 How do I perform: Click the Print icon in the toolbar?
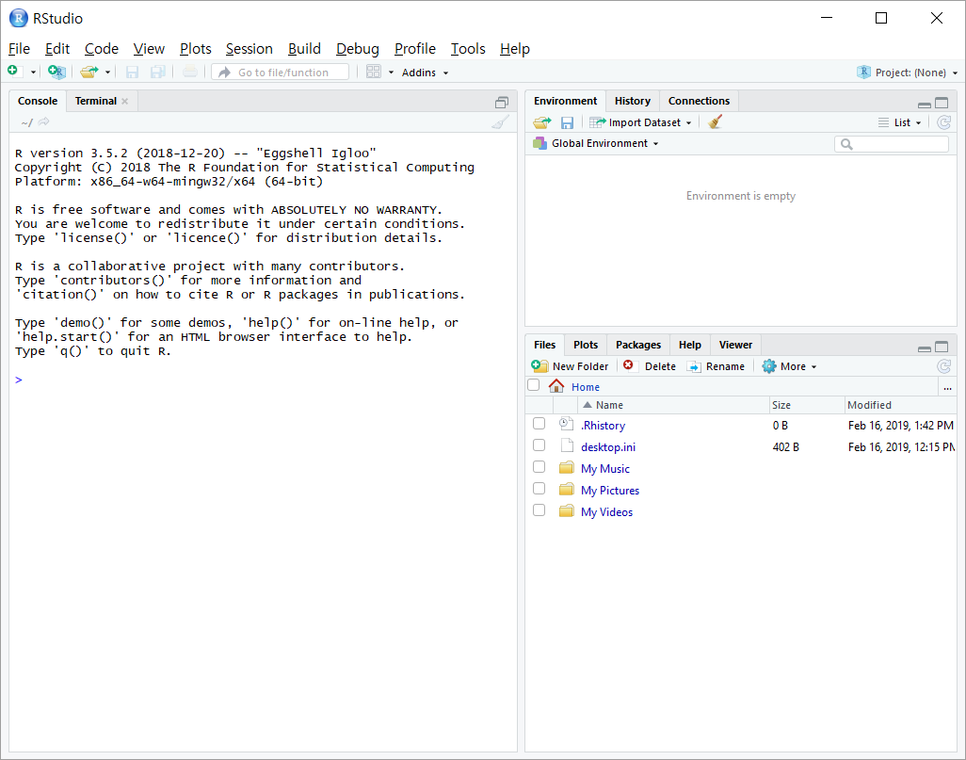[x=190, y=72]
